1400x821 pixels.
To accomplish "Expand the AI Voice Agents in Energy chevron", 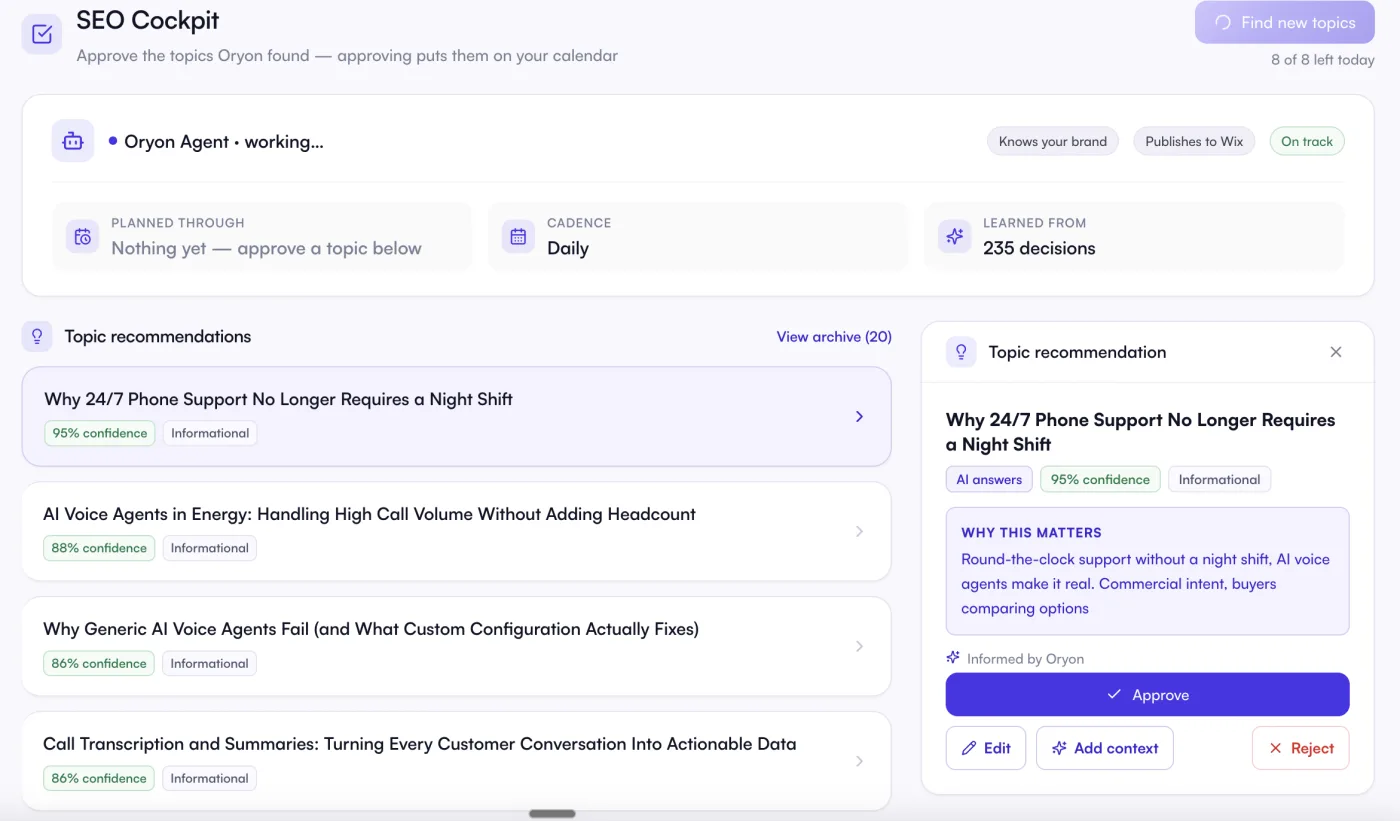I will coord(859,531).
